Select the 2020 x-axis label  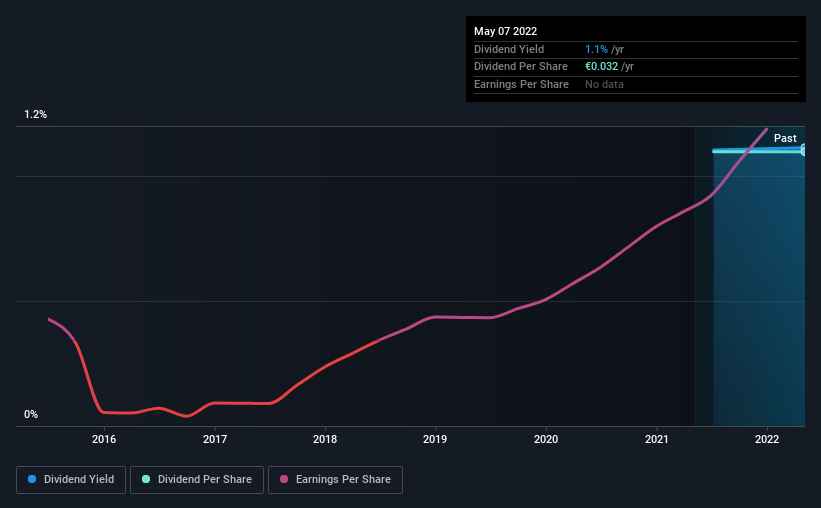pos(546,439)
